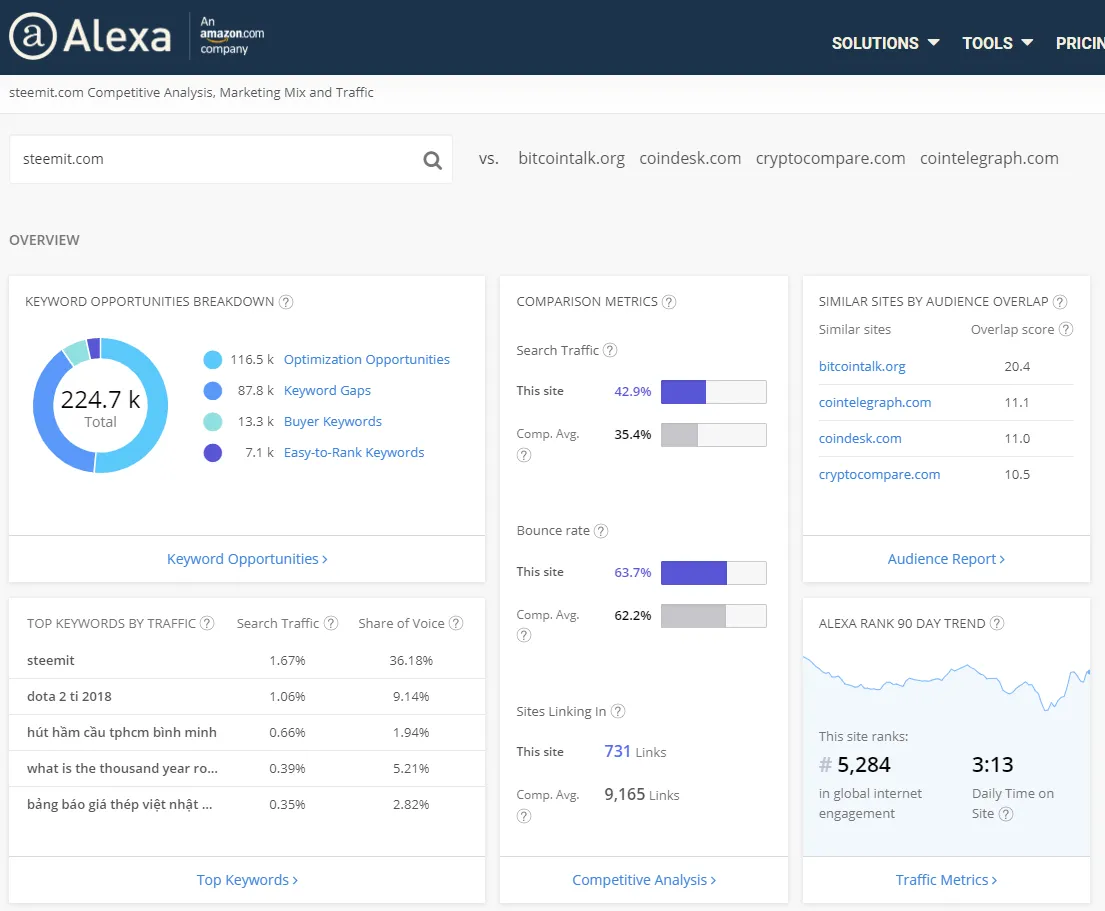
Task: Click the 63.7% bounce rate bar
Action: (713, 573)
